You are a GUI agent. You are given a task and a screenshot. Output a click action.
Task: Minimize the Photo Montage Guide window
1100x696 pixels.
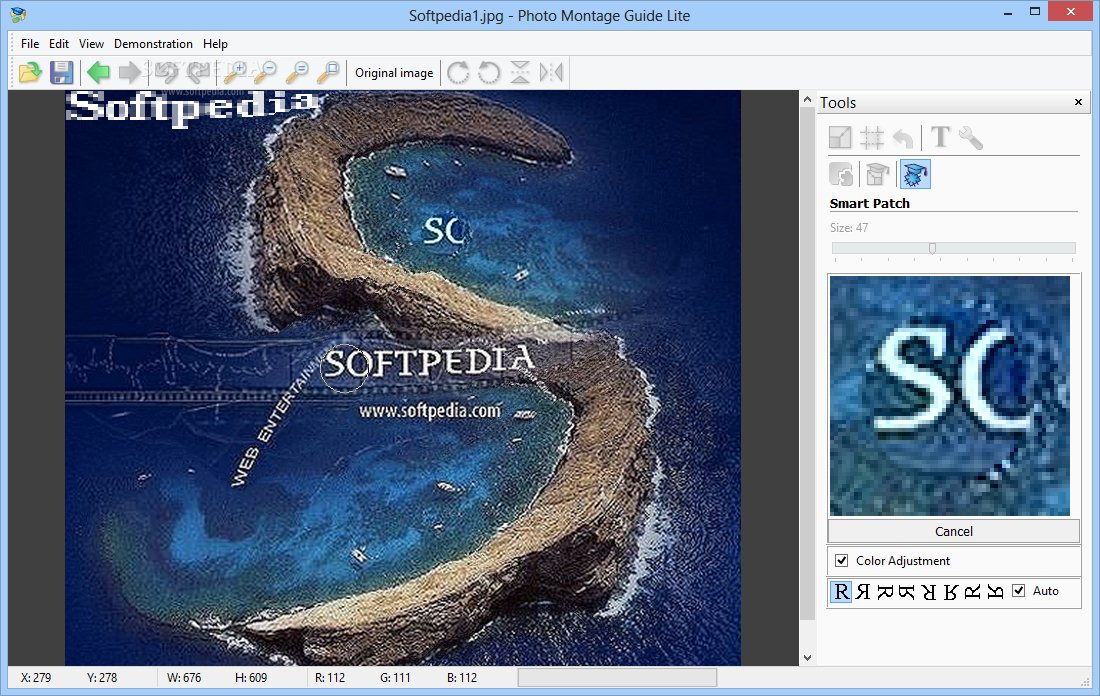(x=1008, y=12)
